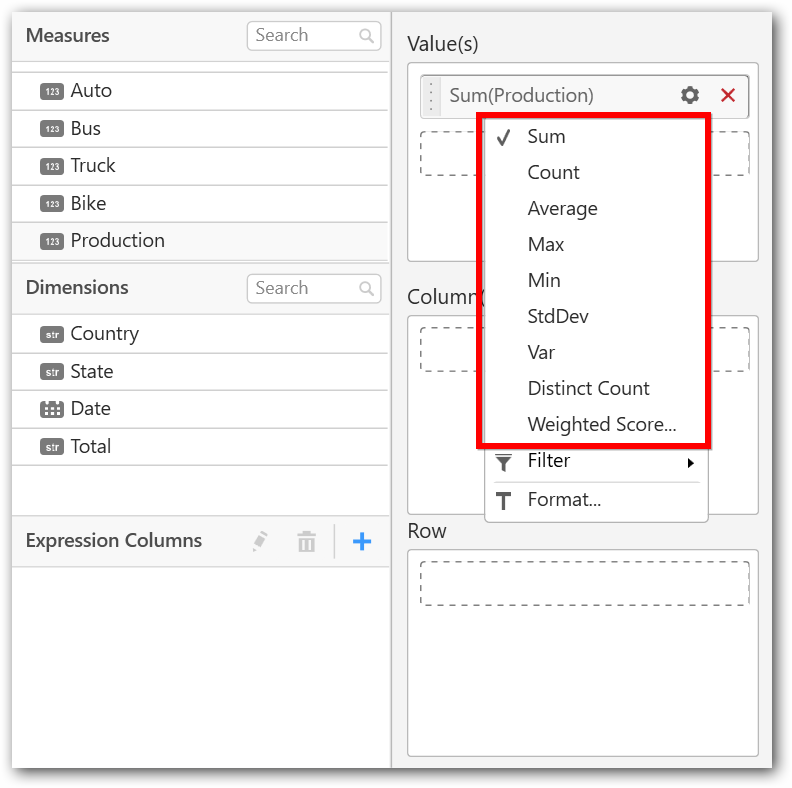
Task: Click the Format text icon in menu
Action: click(x=505, y=500)
